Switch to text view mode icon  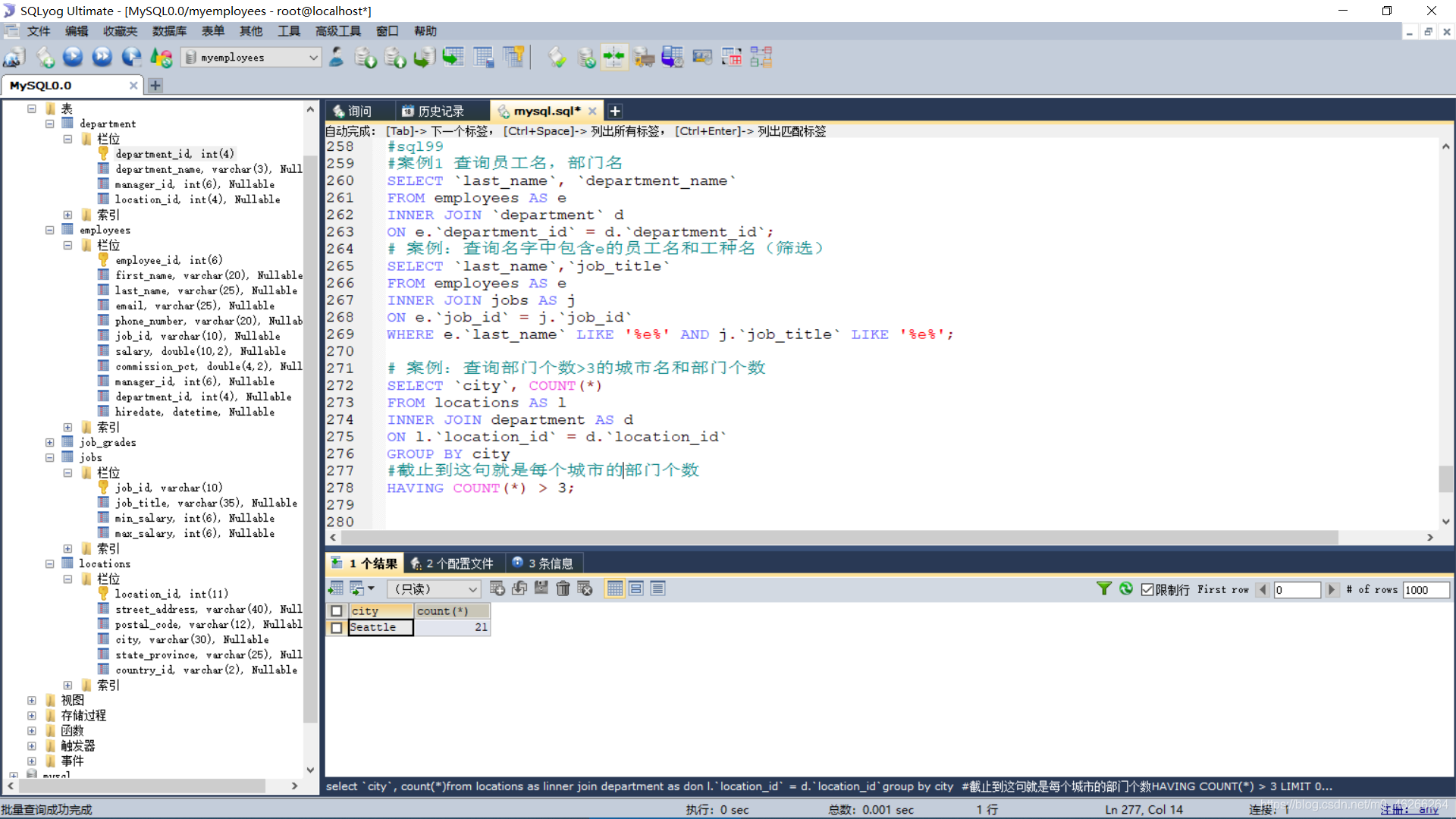click(x=658, y=588)
